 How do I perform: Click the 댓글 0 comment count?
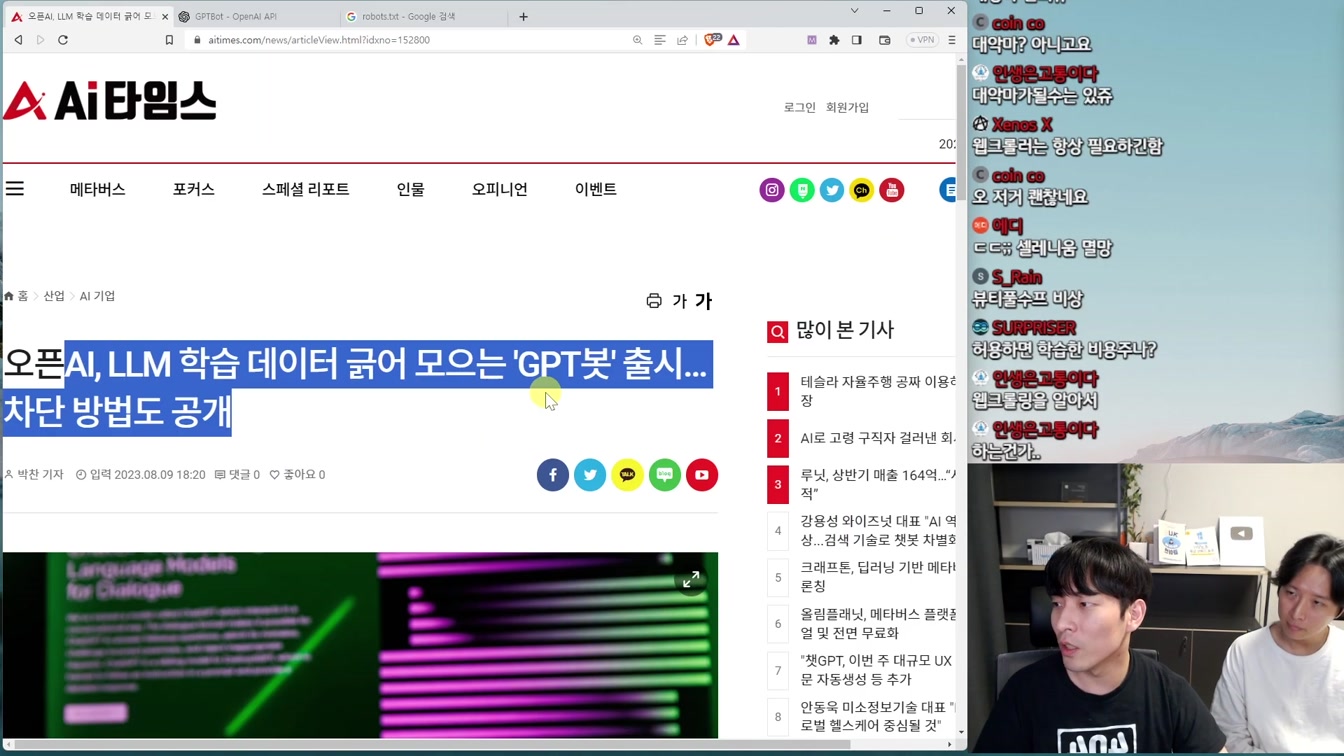237,475
